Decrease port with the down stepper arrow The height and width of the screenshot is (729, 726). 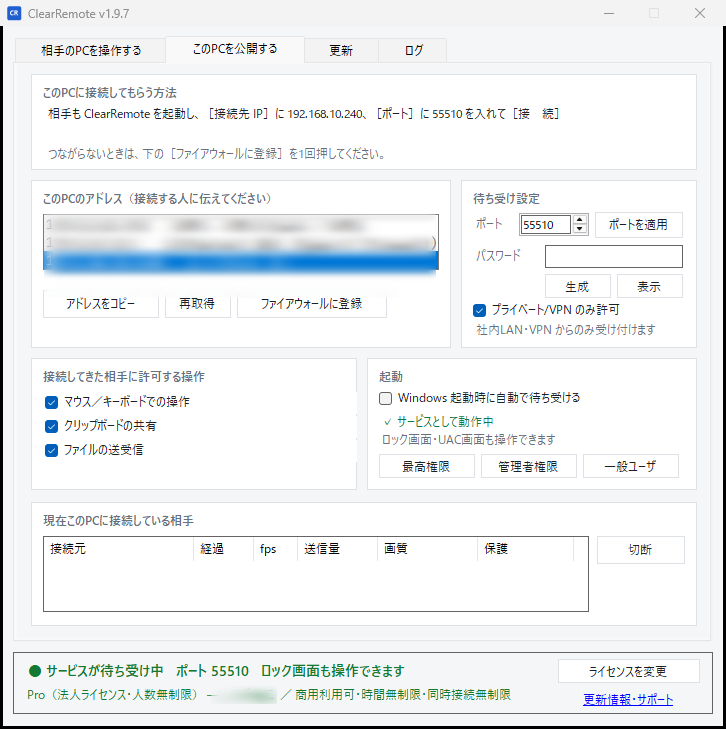580,229
